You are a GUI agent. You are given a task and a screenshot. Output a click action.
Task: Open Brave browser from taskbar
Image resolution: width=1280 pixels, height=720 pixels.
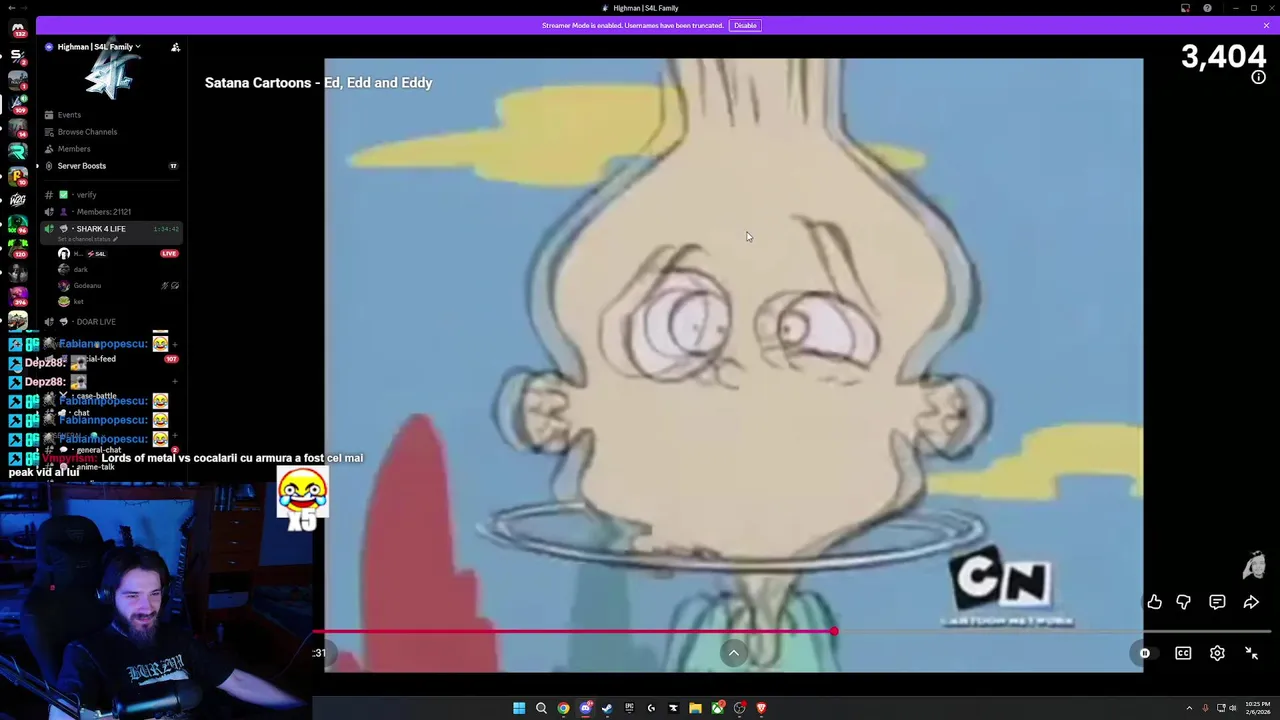coord(761,708)
